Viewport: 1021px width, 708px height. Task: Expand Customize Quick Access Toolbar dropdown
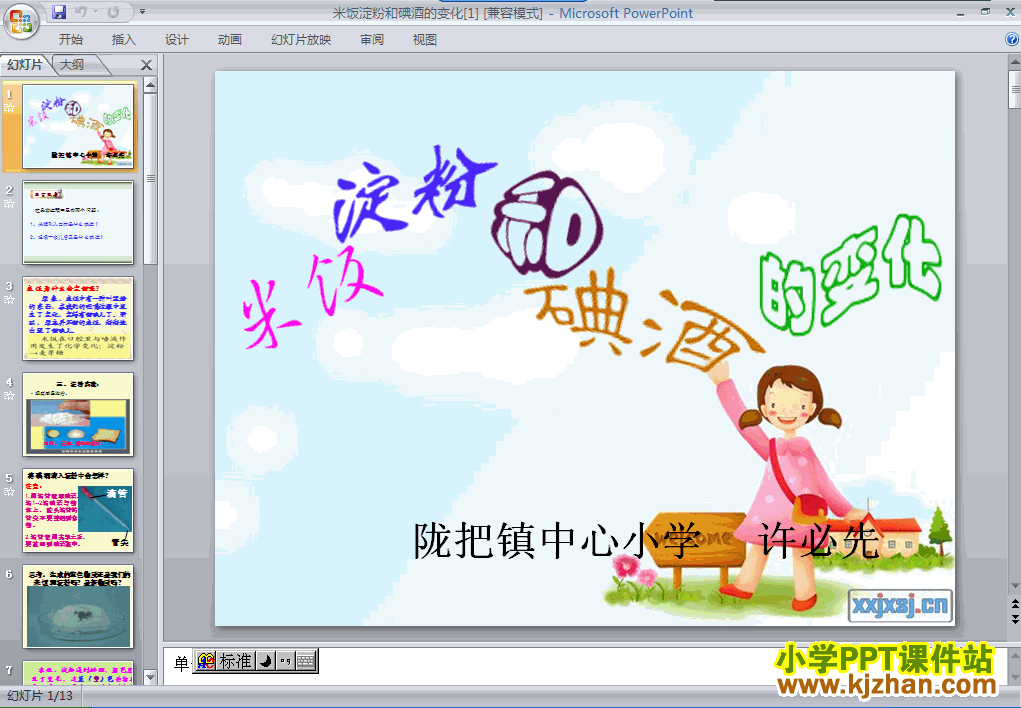coord(142,12)
